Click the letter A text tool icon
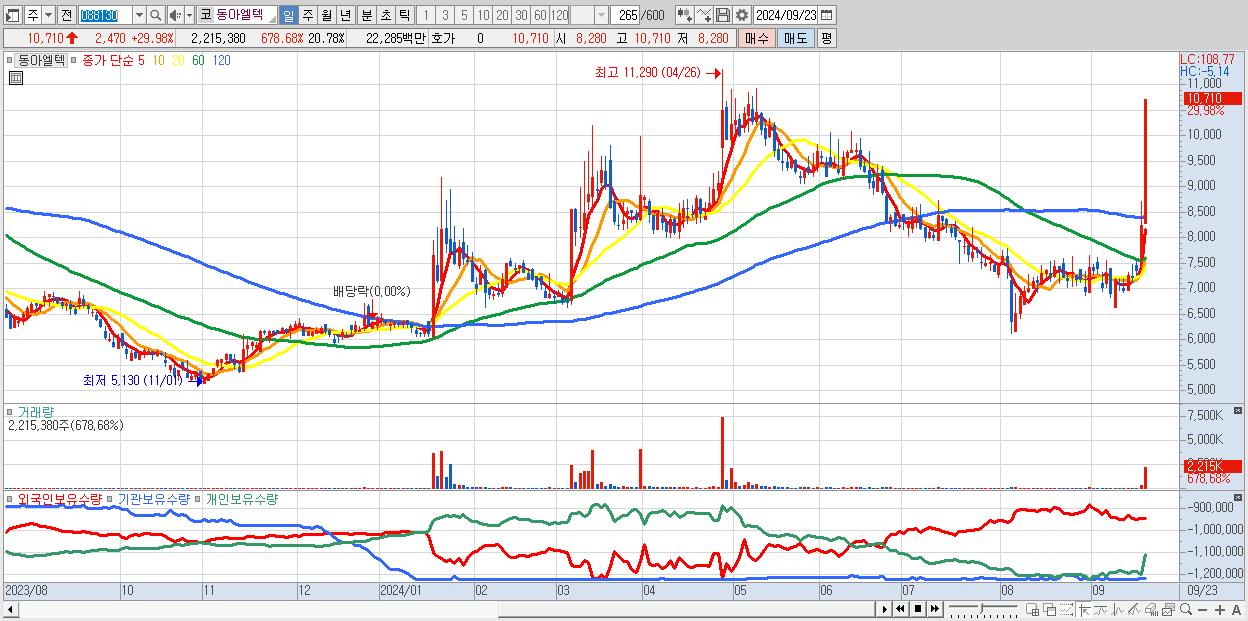Viewport: 1248px width, 621px height. pyautogui.click(x=1236, y=609)
